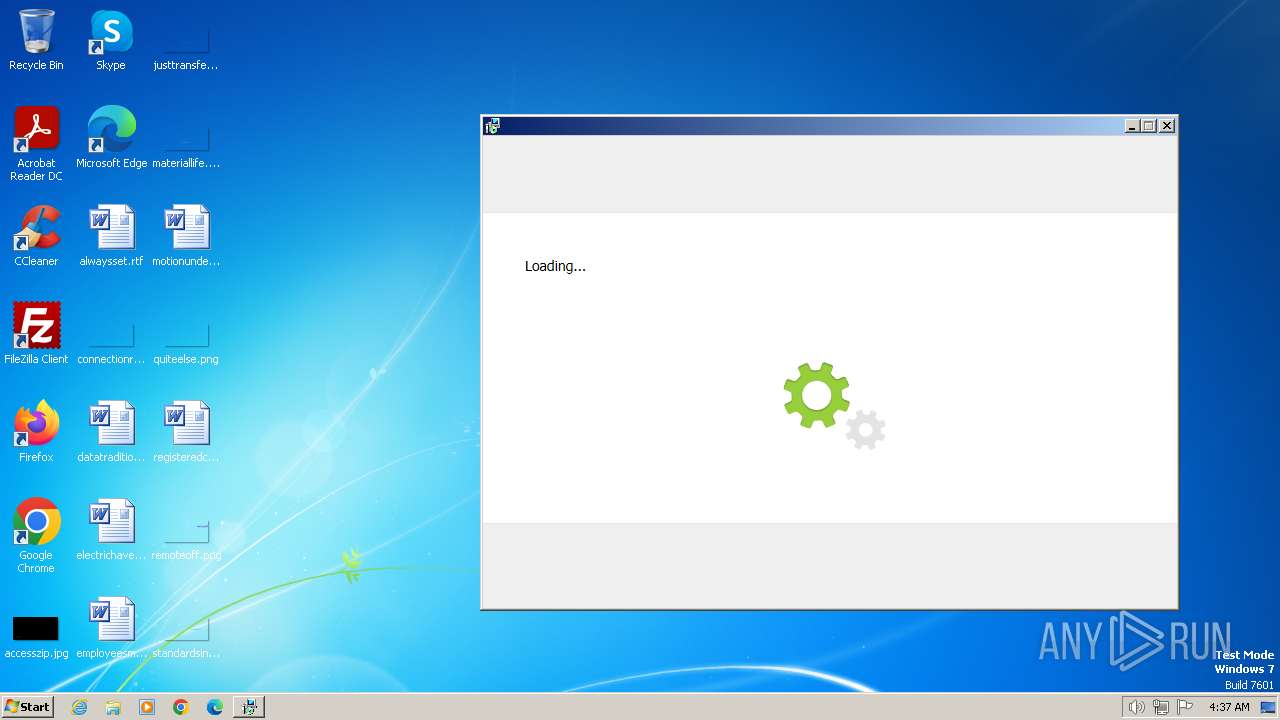Screen dimensions: 1280x720
Task: Click the 4:37 AM clock
Action: pos(1229,707)
